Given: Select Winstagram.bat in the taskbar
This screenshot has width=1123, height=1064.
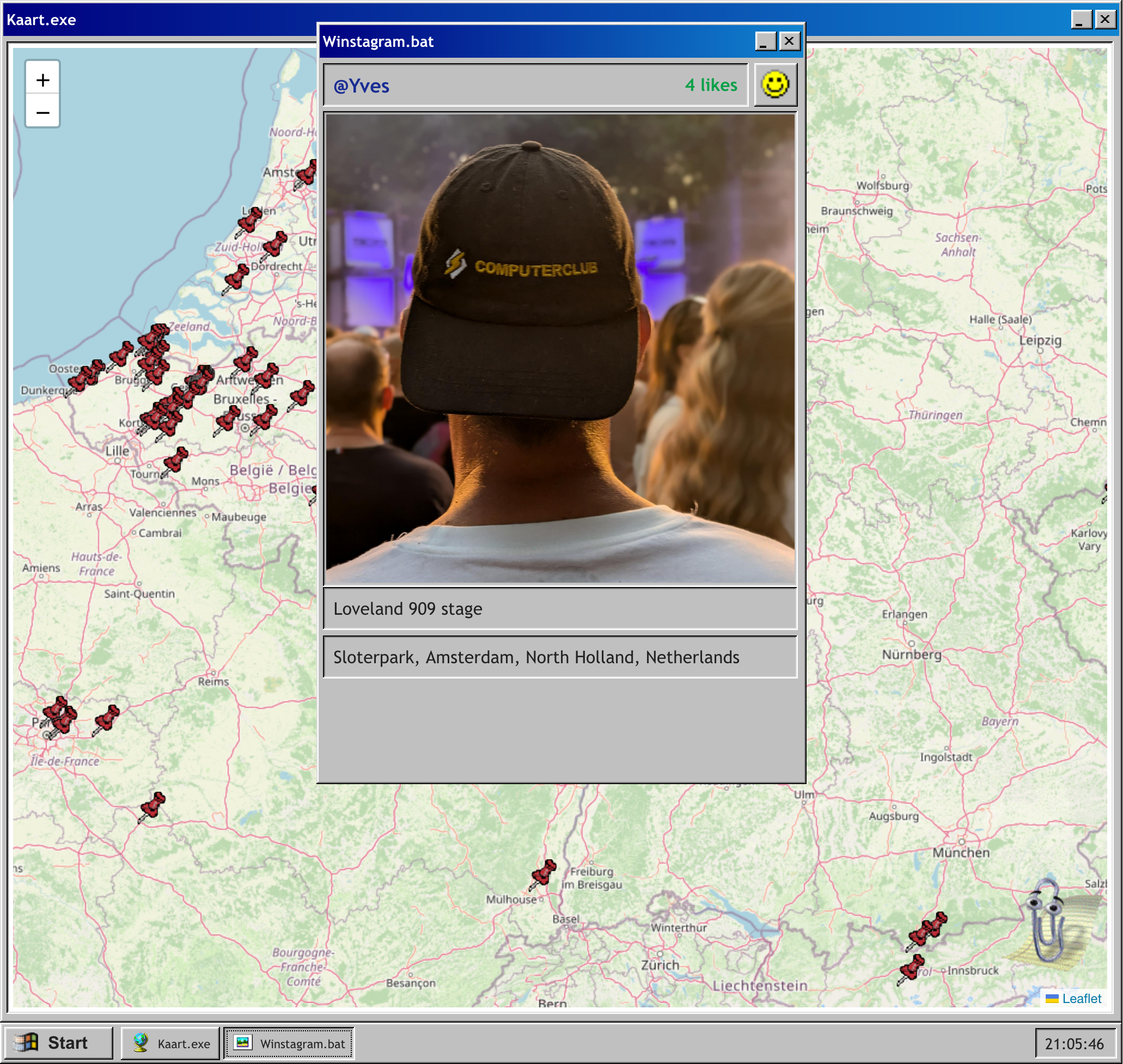Looking at the screenshot, I should [x=289, y=1043].
